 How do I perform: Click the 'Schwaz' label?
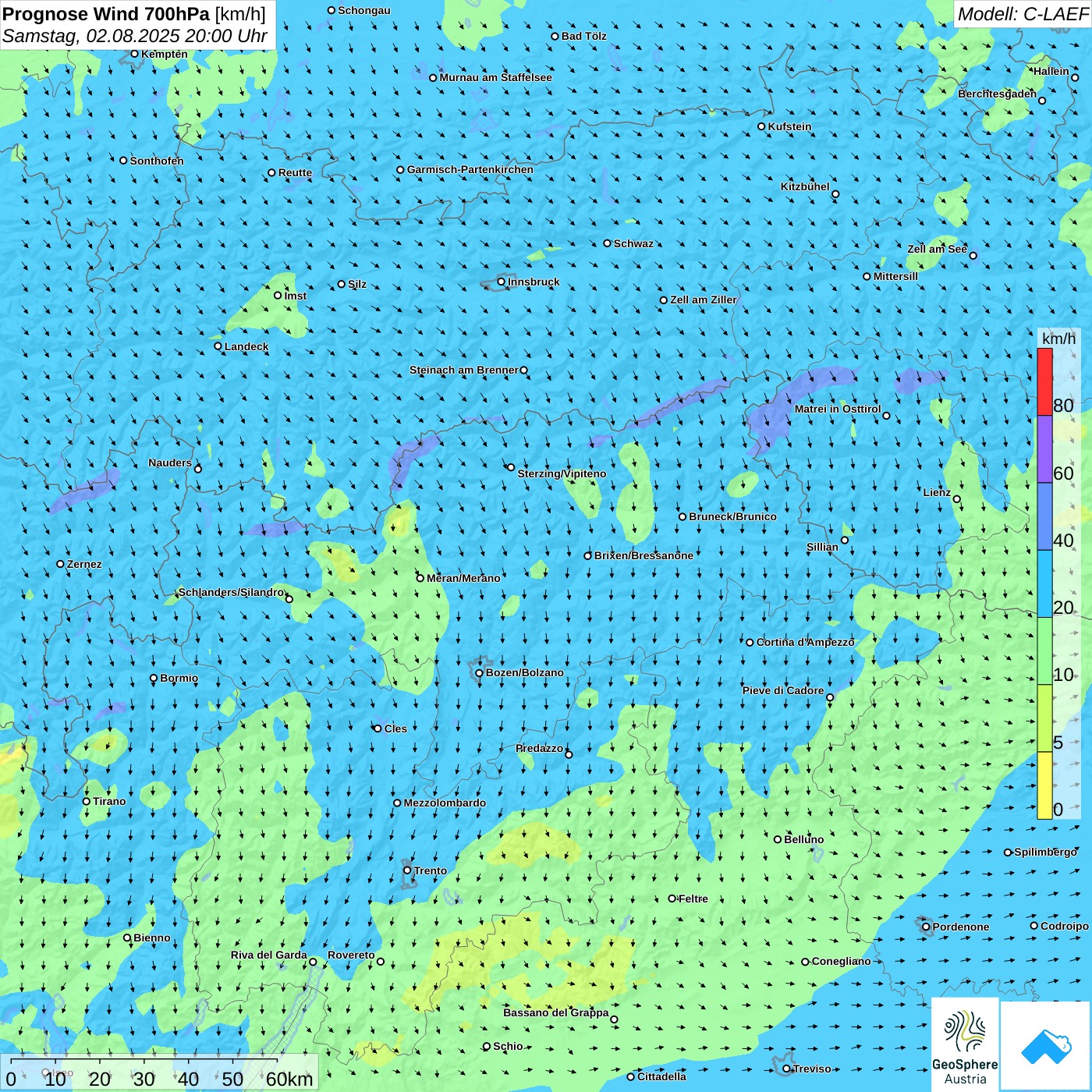(x=633, y=243)
